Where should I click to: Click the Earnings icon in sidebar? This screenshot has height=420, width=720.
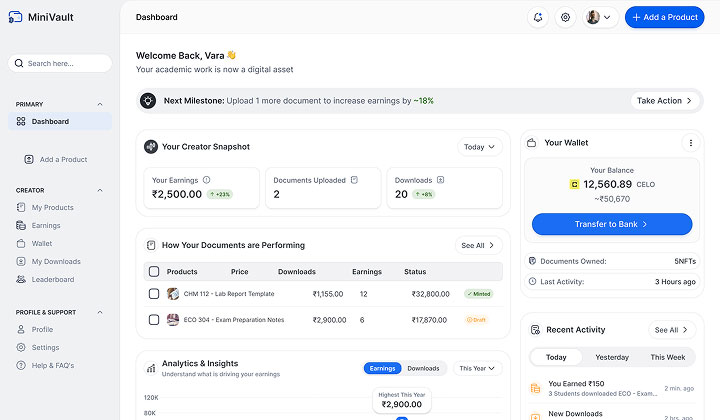[x=21, y=225]
